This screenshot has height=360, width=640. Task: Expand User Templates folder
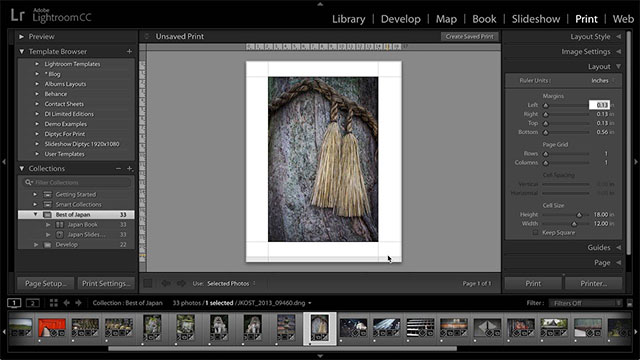click(x=37, y=154)
